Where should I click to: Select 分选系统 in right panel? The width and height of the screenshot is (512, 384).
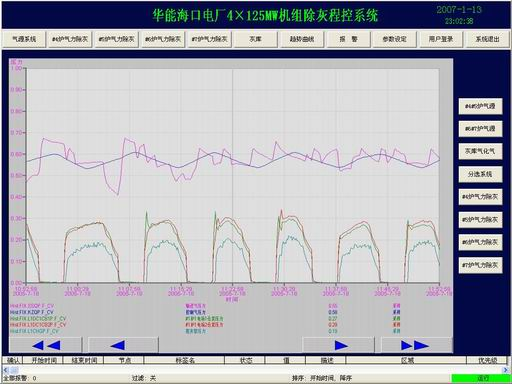point(480,174)
